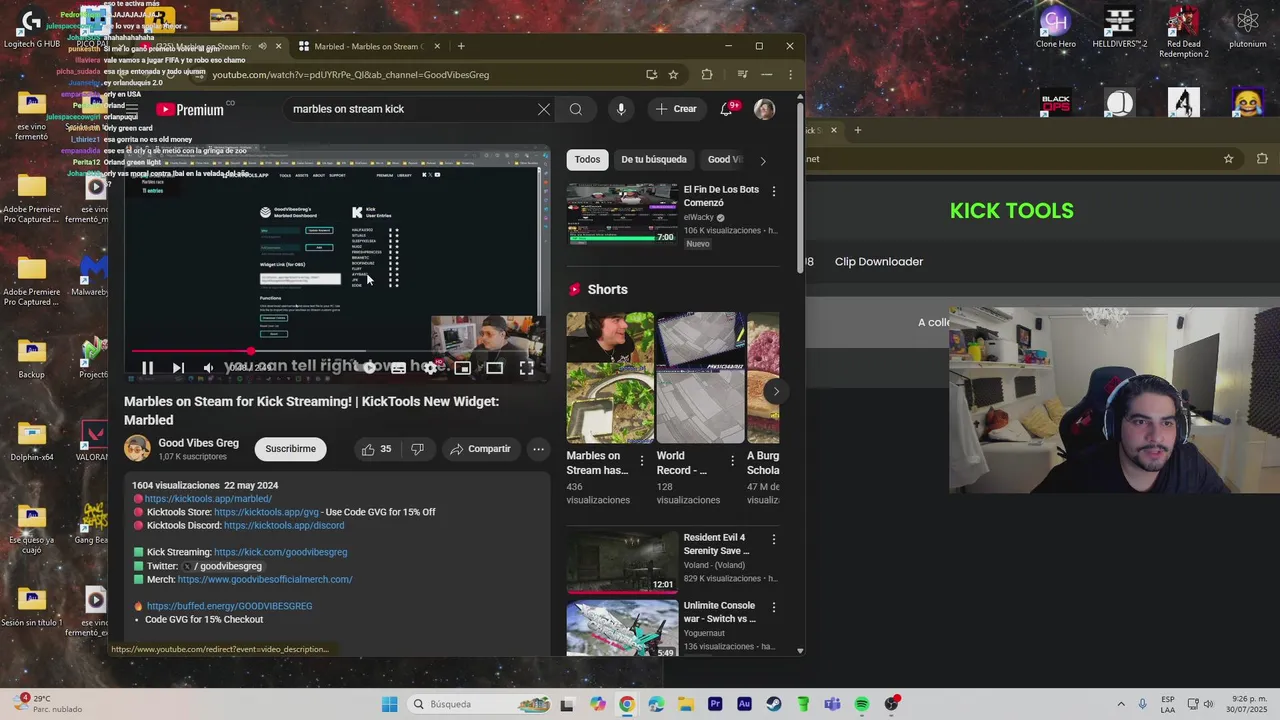1280x720 pixels.
Task: Open a new browser tab
Action: point(461,46)
